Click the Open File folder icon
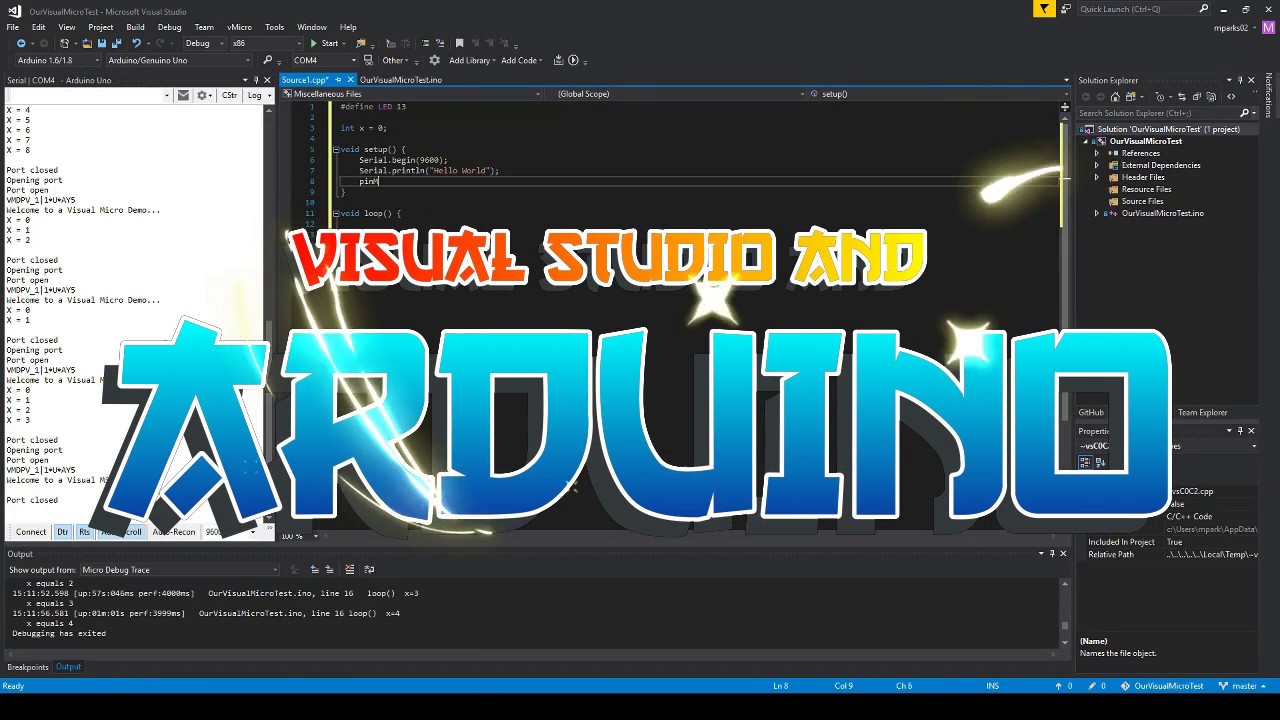This screenshot has width=1280, height=720. point(87,43)
